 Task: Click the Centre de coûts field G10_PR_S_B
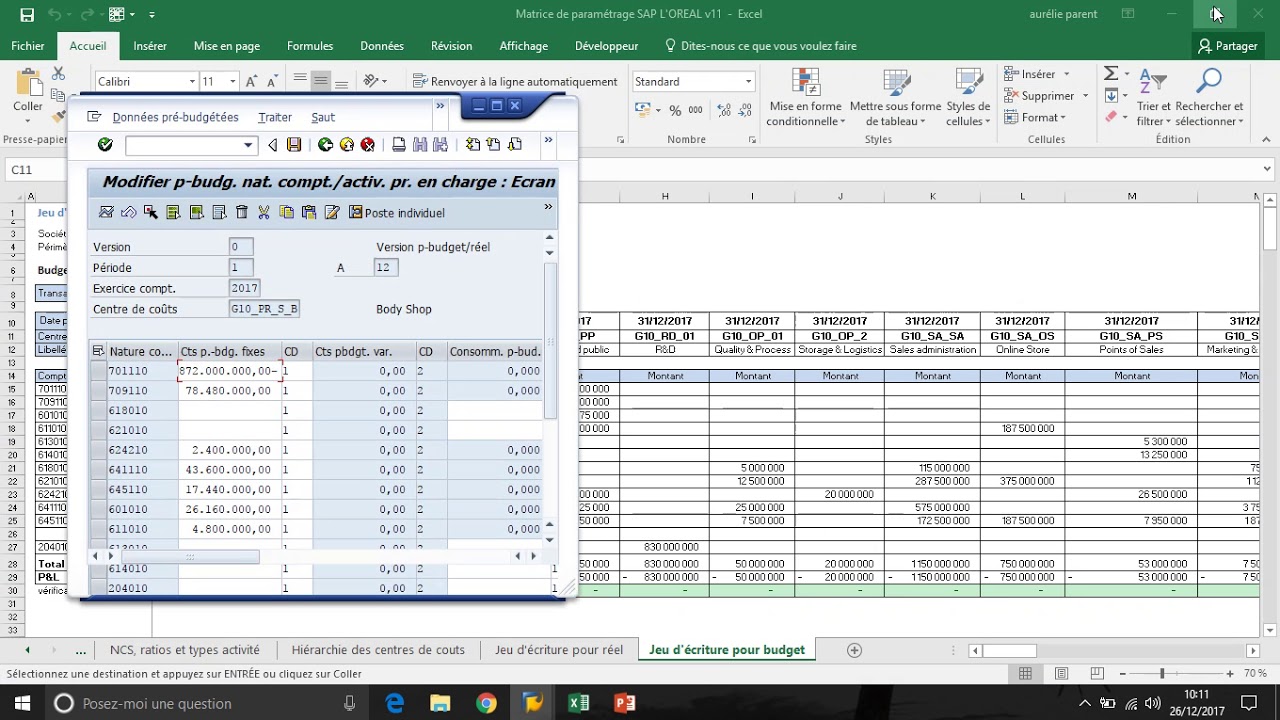coord(264,309)
